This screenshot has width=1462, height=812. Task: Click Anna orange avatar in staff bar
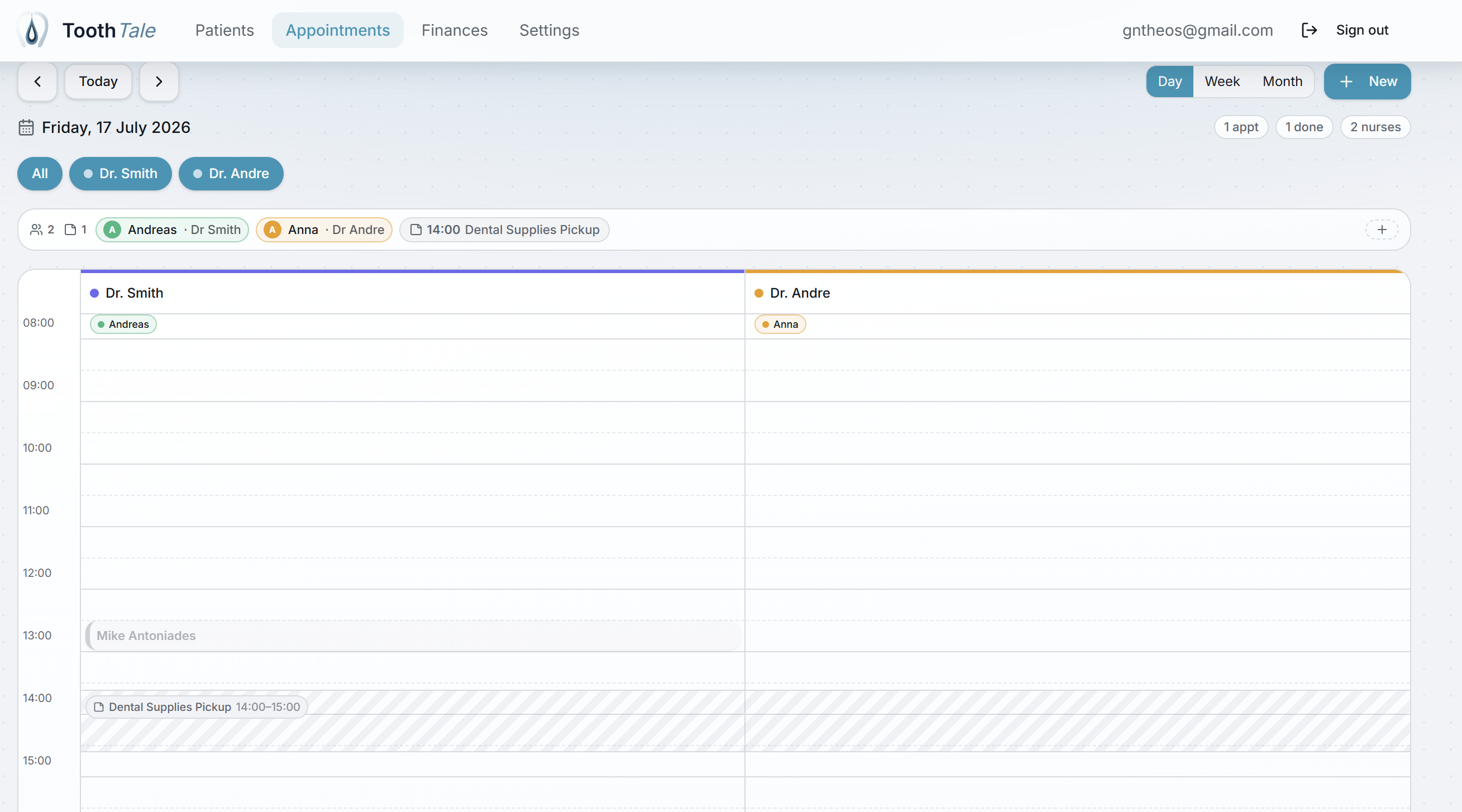(x=273, y=229)
